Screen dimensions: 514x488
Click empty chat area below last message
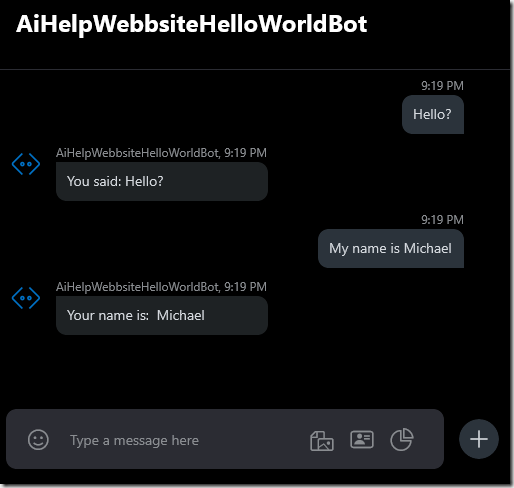(255, 372)
